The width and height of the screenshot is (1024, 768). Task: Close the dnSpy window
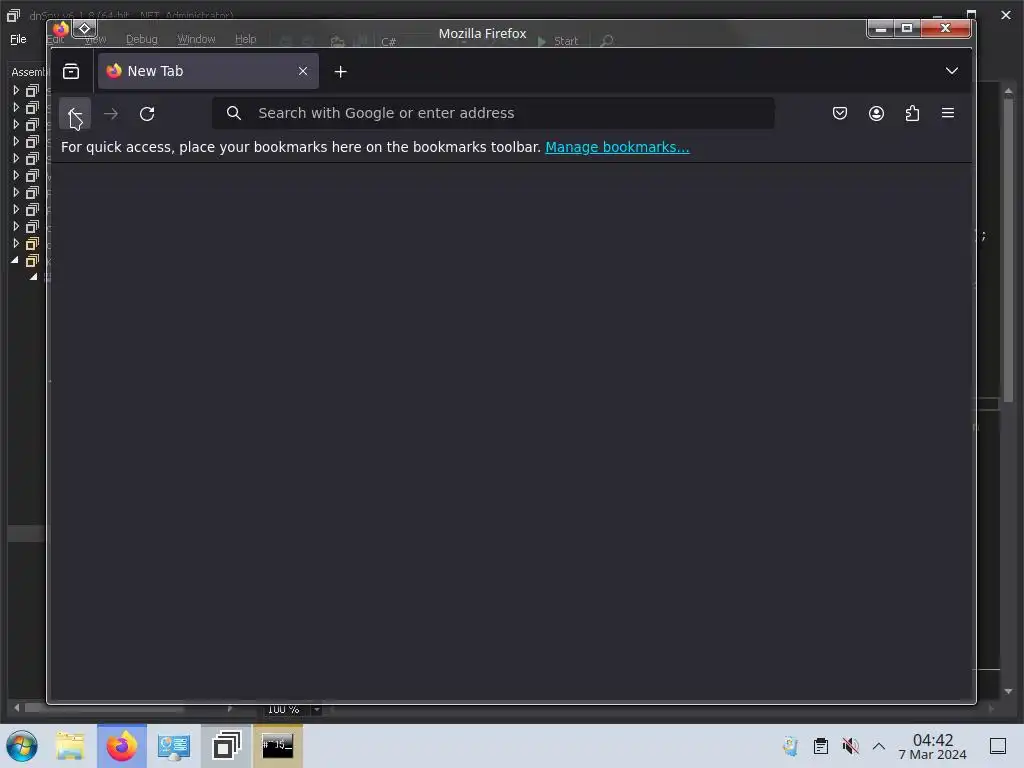point(1006,14)
